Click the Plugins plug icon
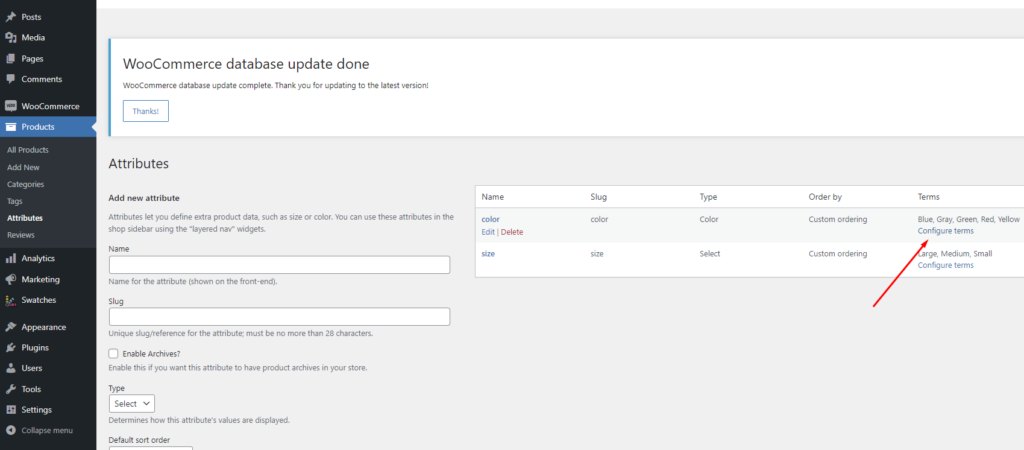Viewport: 1024px width, 450px height. point(10,347)
